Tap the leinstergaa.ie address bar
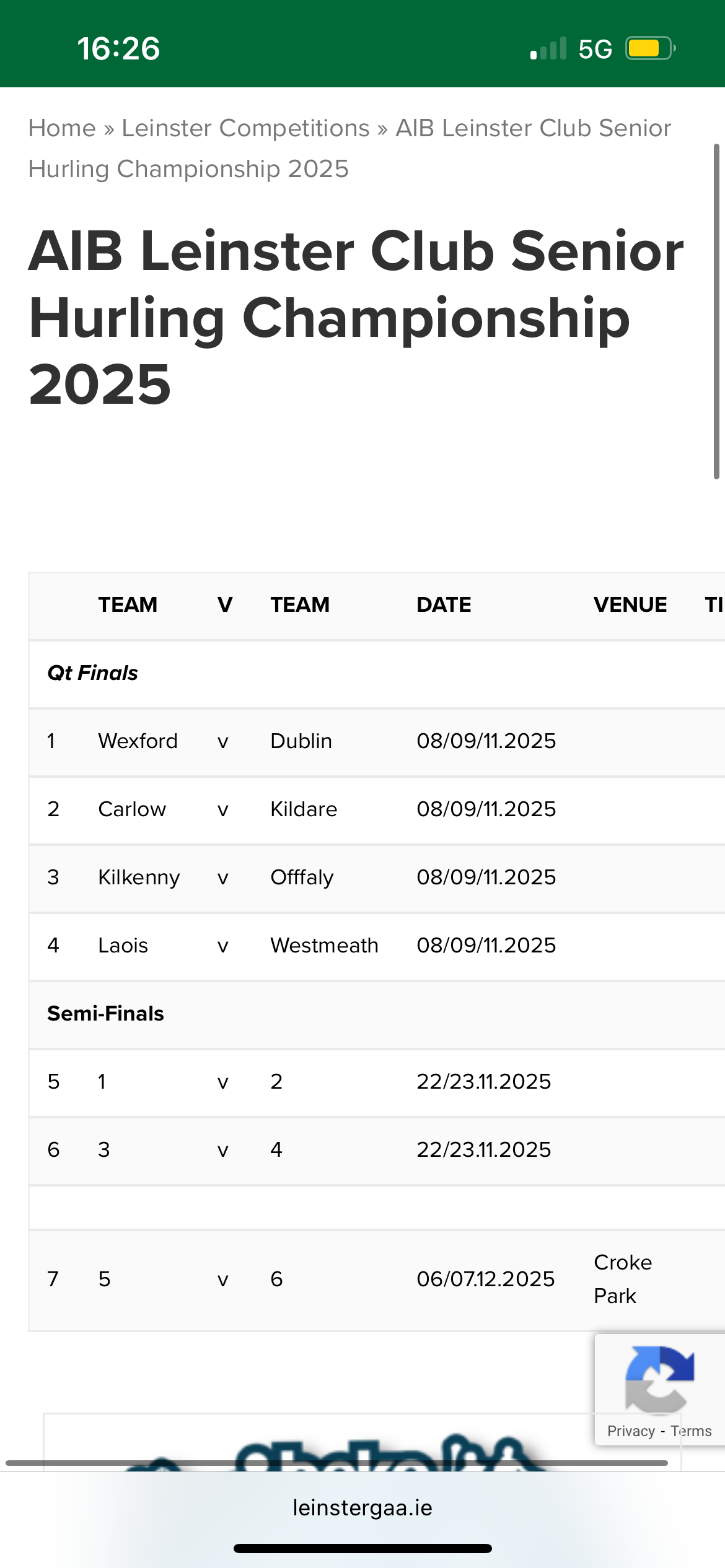 coord(362,1507)
